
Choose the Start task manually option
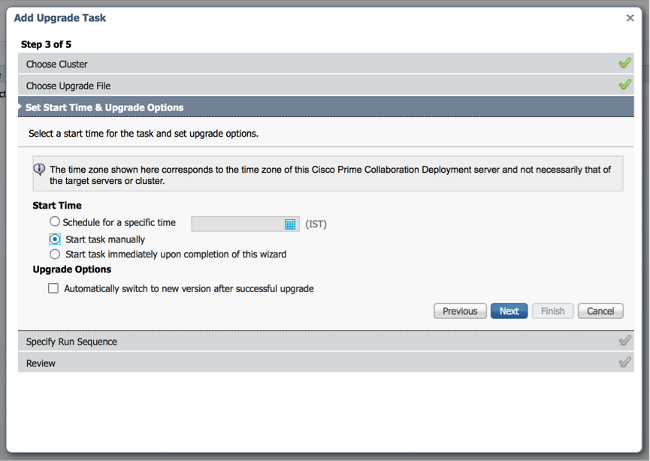tap(55, 239)
